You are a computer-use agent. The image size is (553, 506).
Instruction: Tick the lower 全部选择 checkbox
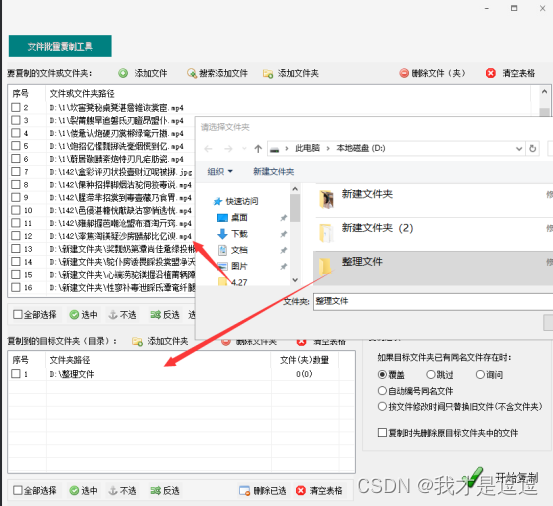point(18,490)
